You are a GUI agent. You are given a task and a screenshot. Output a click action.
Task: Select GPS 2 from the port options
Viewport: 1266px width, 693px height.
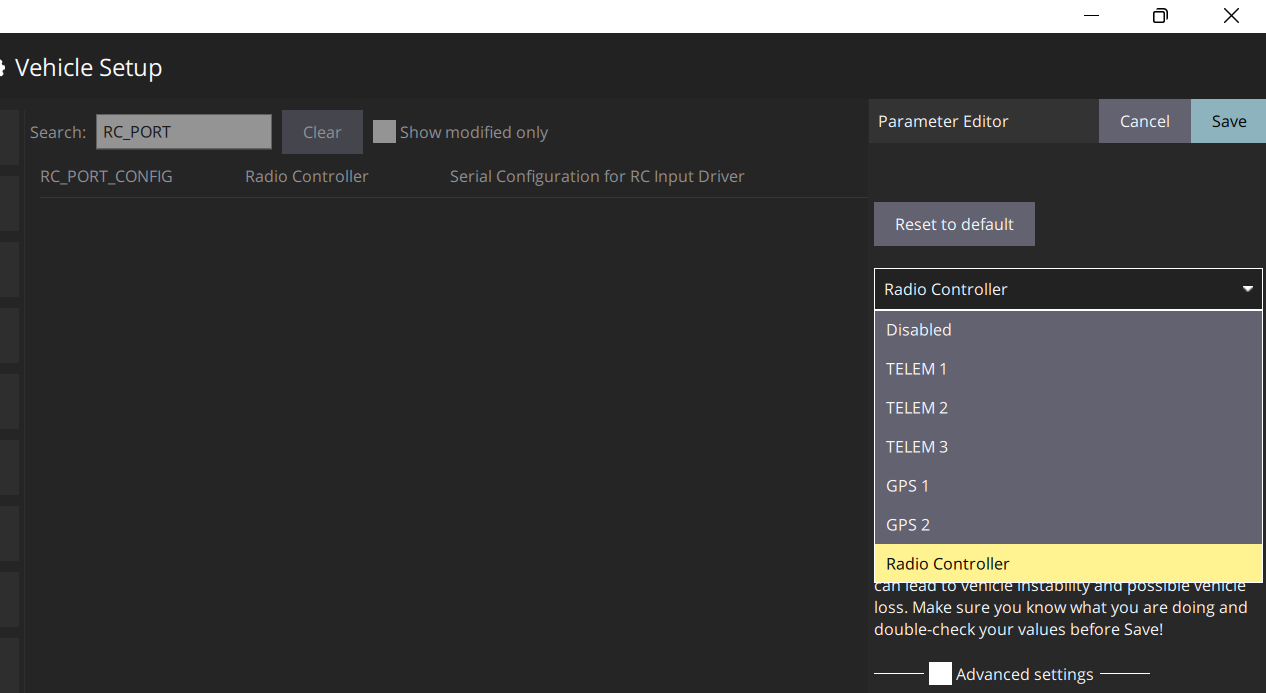pos(1068,524)
